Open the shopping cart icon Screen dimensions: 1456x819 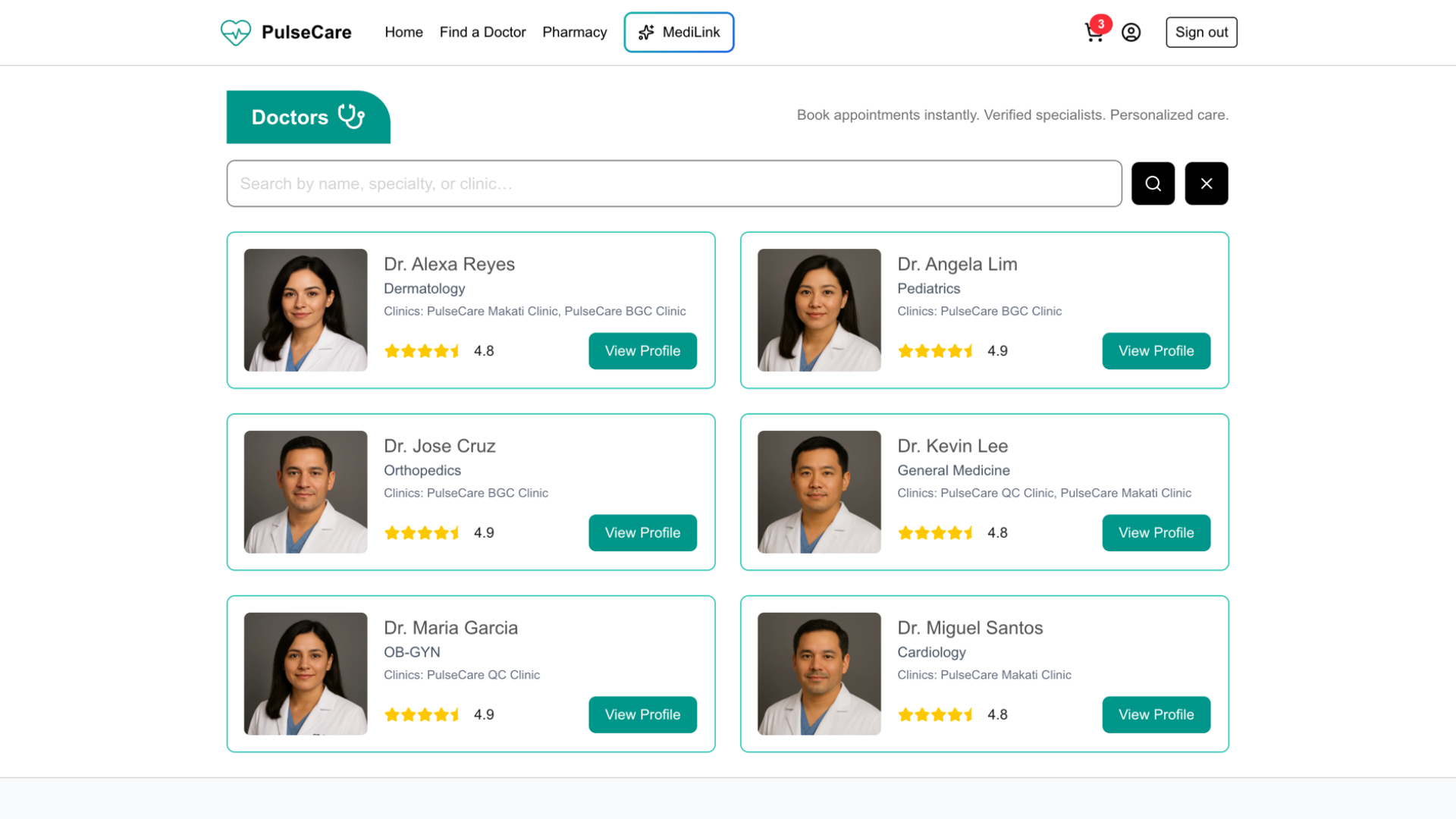(1094, 33)
